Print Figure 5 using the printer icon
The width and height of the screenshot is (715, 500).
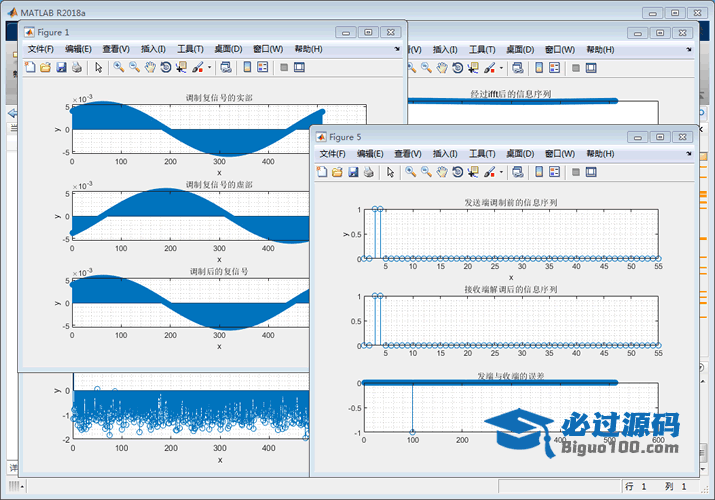368,173
